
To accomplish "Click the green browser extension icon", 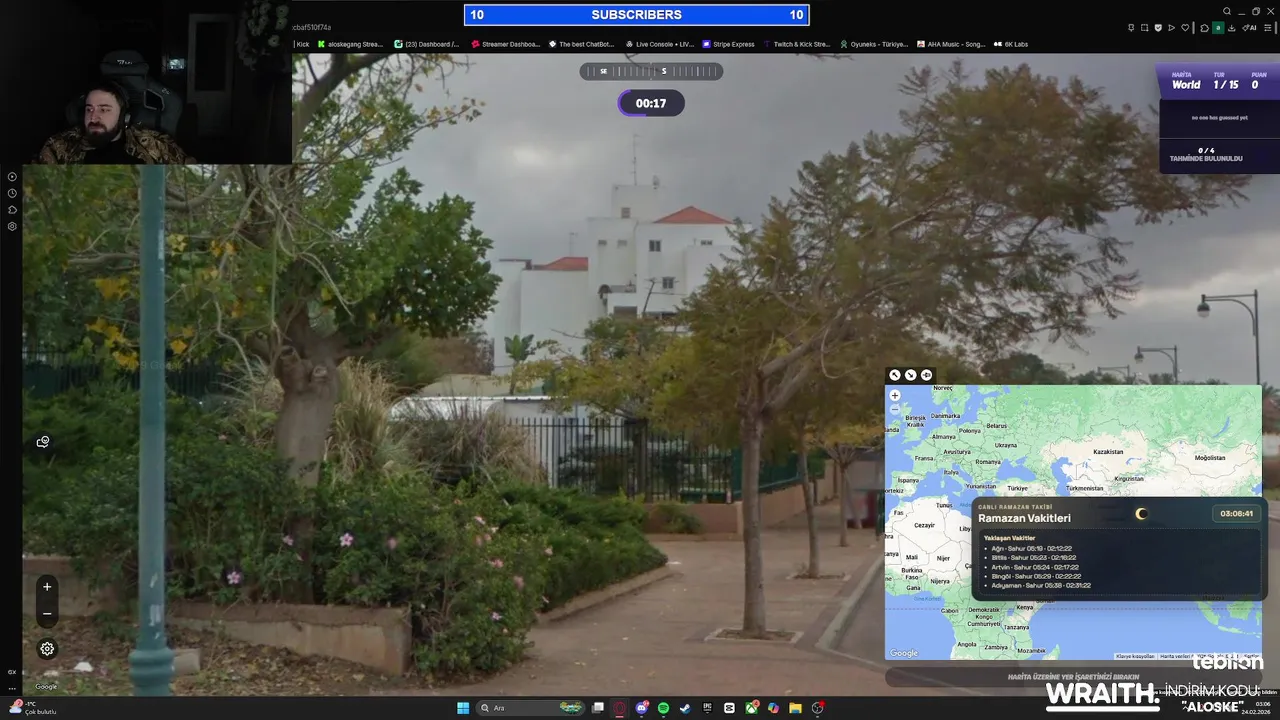I will 1218,28.
